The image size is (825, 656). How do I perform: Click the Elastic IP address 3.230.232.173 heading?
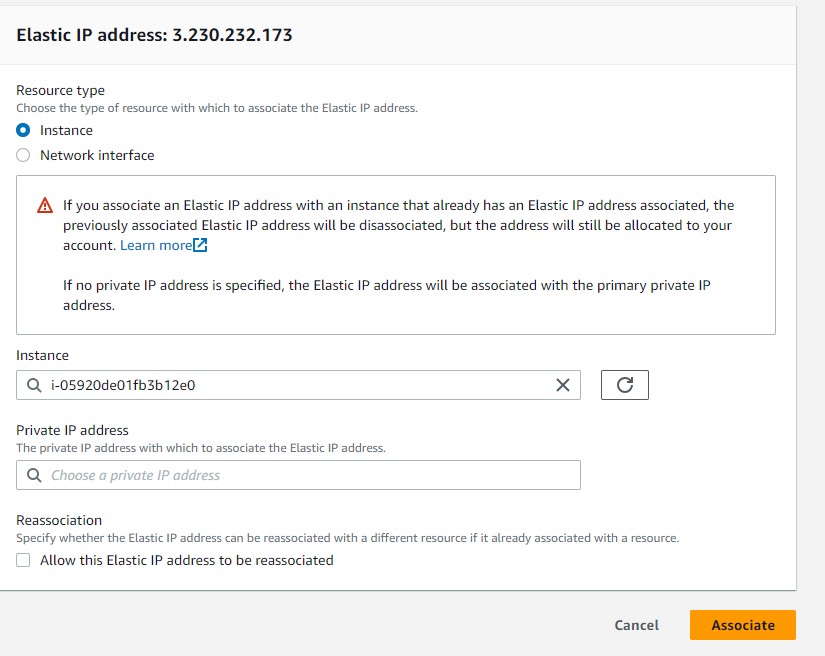pyautogui.click(x=154, y=35)
